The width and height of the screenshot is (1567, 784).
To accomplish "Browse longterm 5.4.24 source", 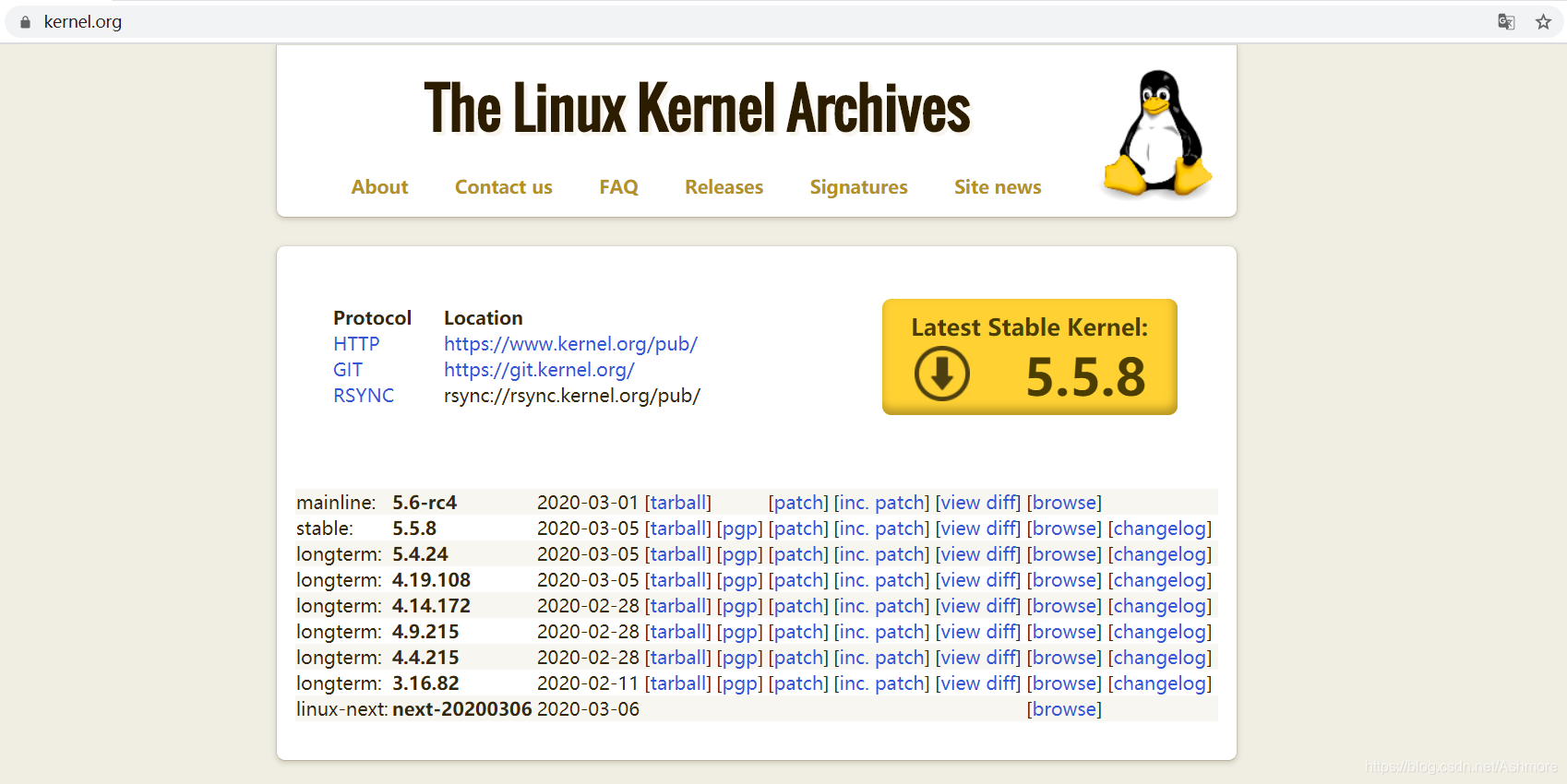I will click(1064, 554).
